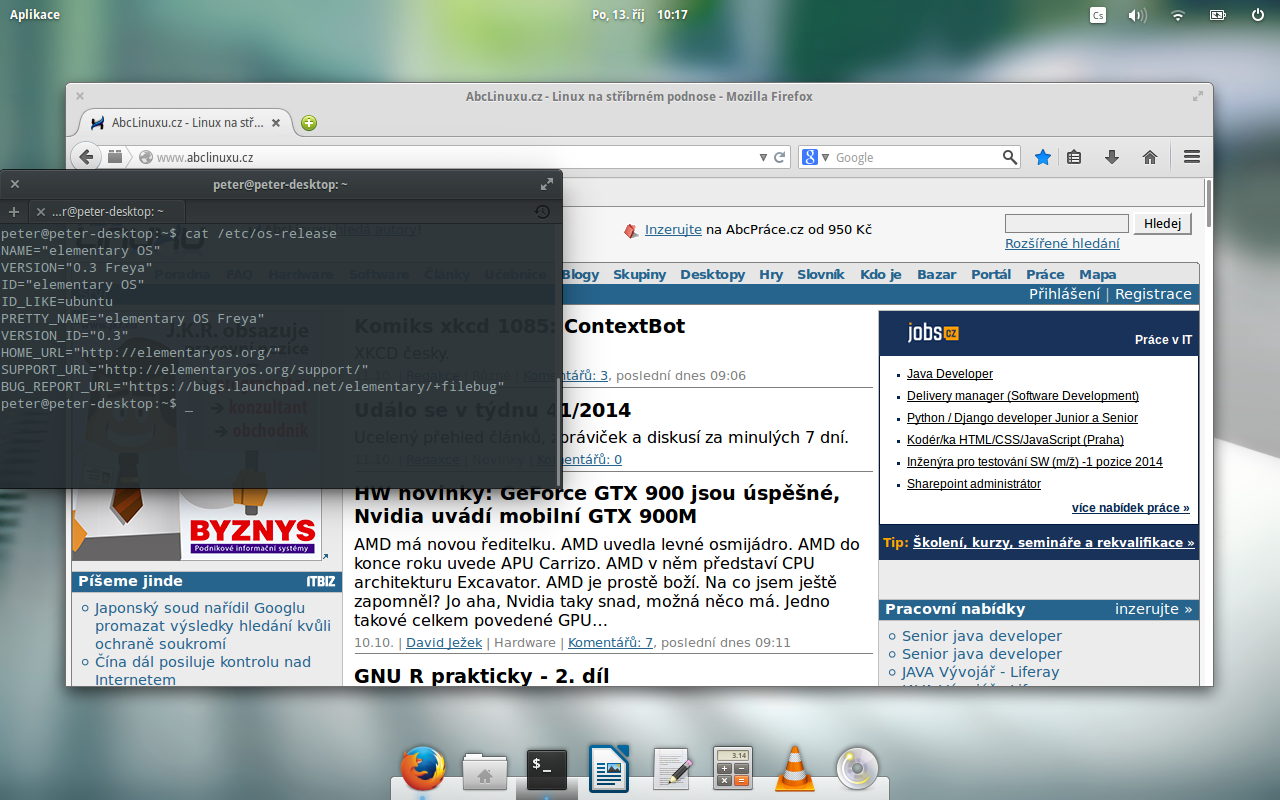Open the David Ježek author link
This screenshot has height=800, width=1280.
[446, 642]
